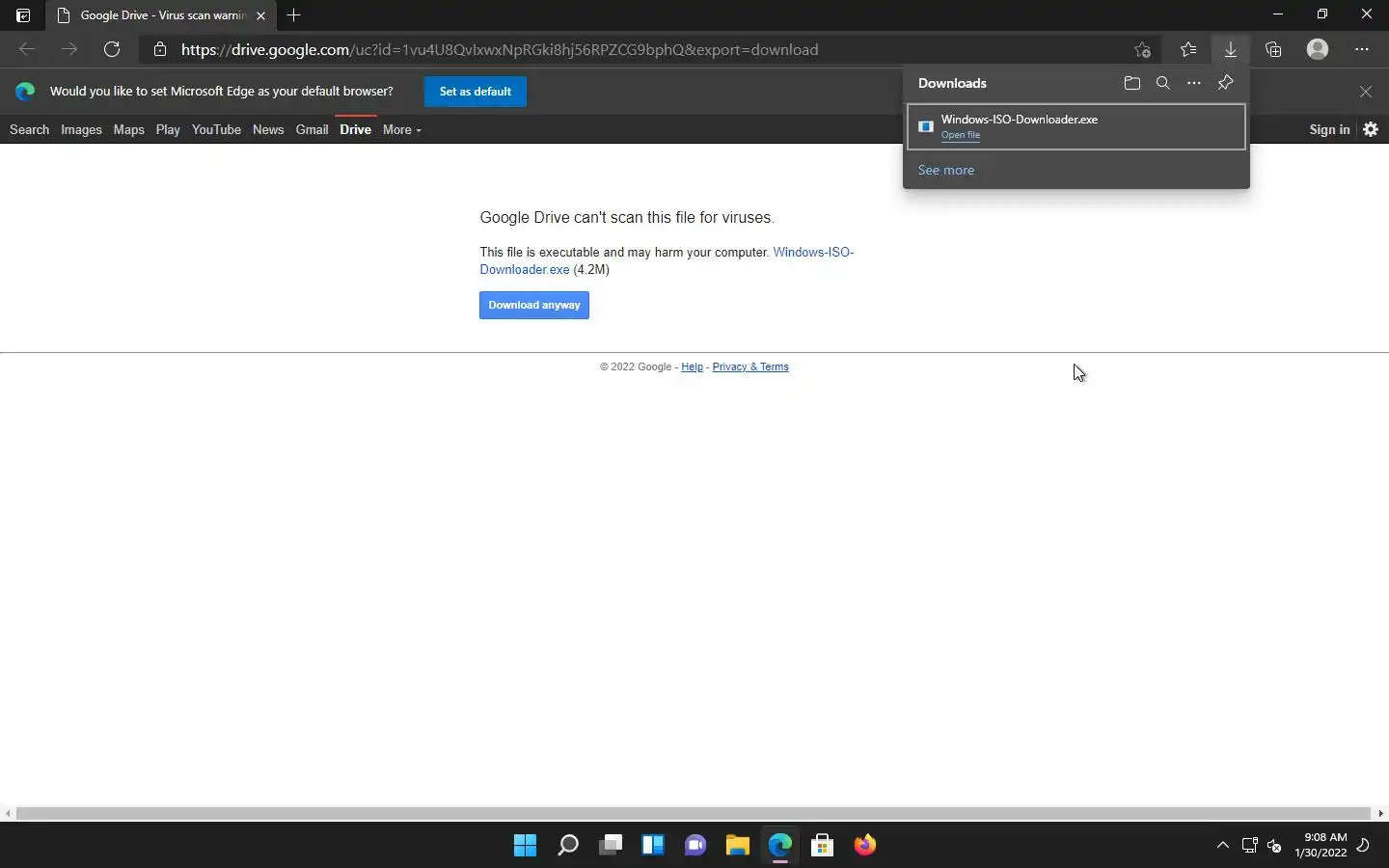Toggle the Downloads toolbar button
The width and height of the screenshot is (1389, 868).
click(x=1231, y=49)
